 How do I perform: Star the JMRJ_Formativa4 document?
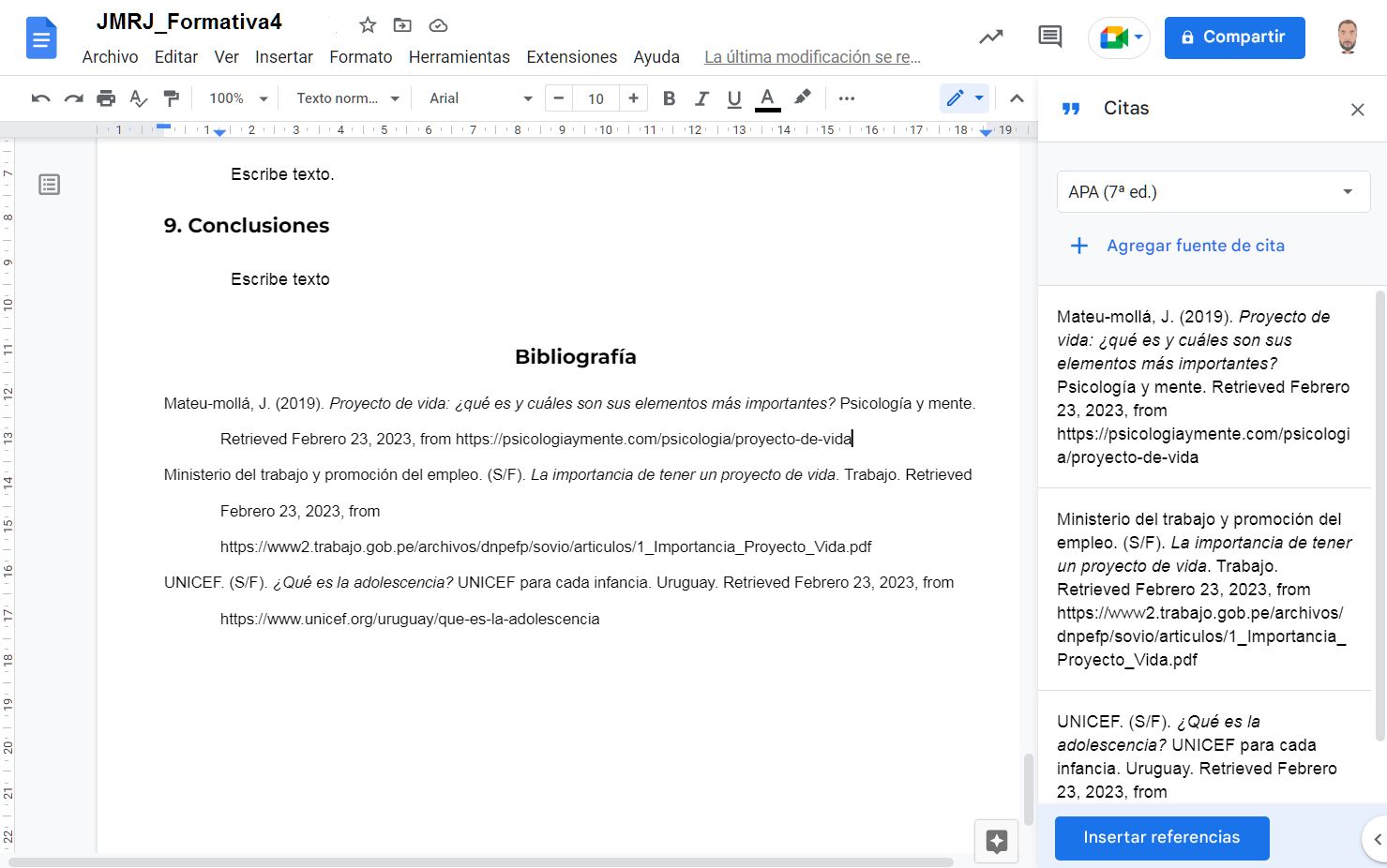(368, 25)
